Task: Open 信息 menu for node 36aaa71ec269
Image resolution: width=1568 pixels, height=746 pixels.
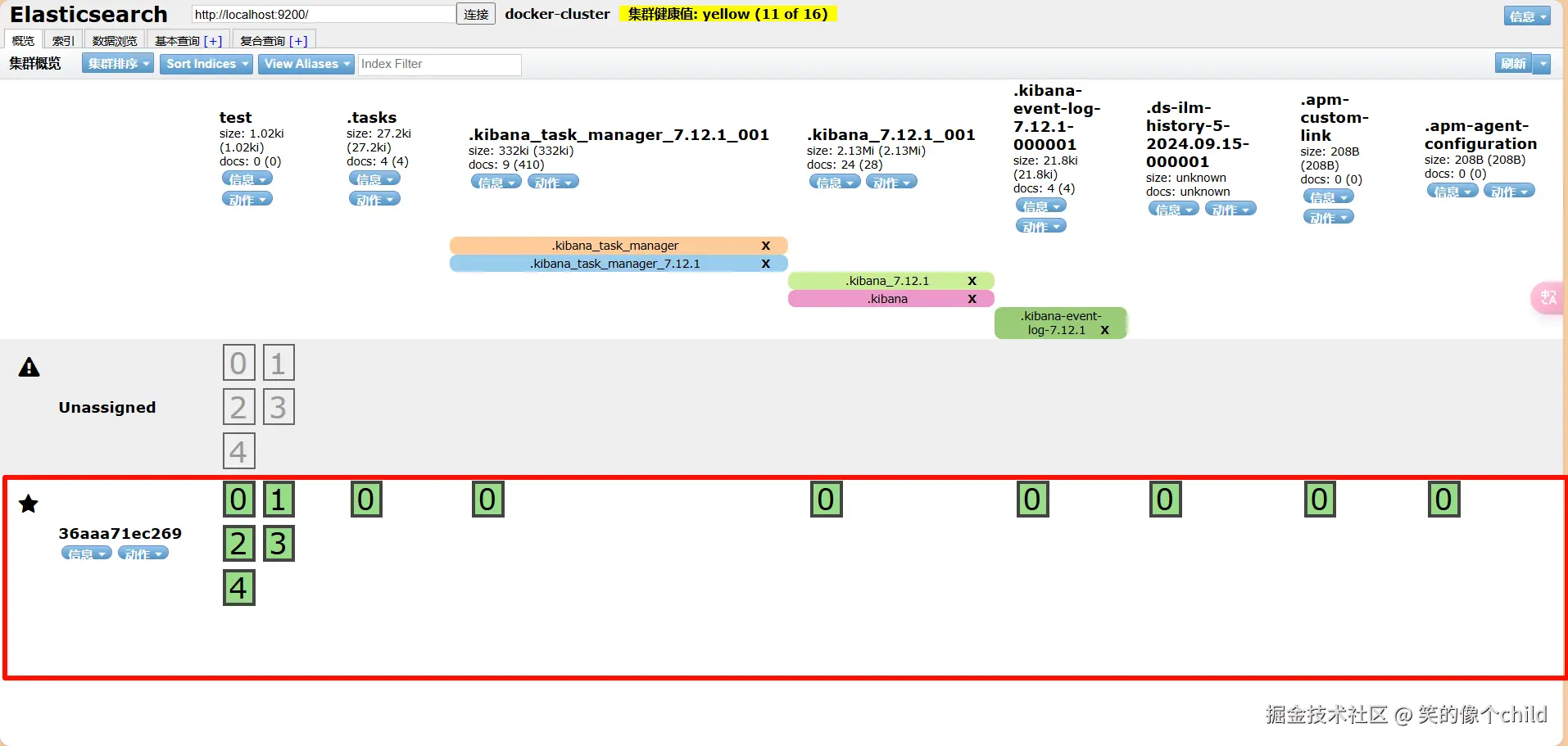Action: point(87,554)
